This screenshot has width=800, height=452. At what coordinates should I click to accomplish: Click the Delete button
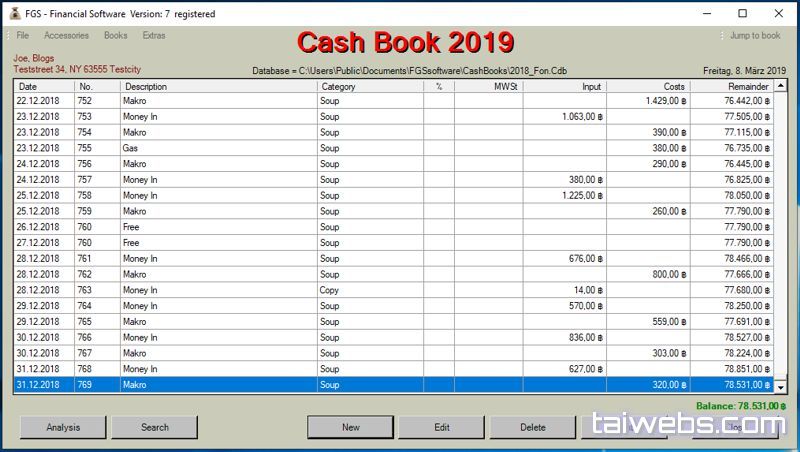(532, 427)
